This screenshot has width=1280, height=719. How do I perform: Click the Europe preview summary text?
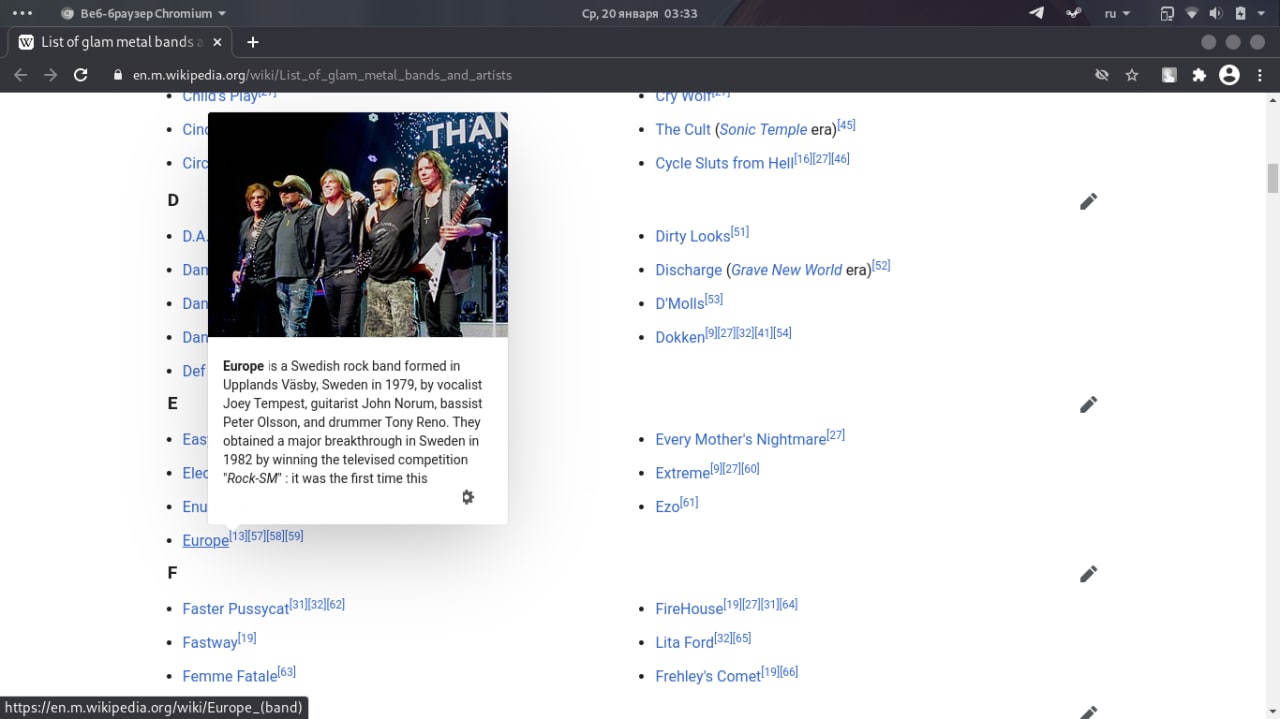tap(353, 422)
